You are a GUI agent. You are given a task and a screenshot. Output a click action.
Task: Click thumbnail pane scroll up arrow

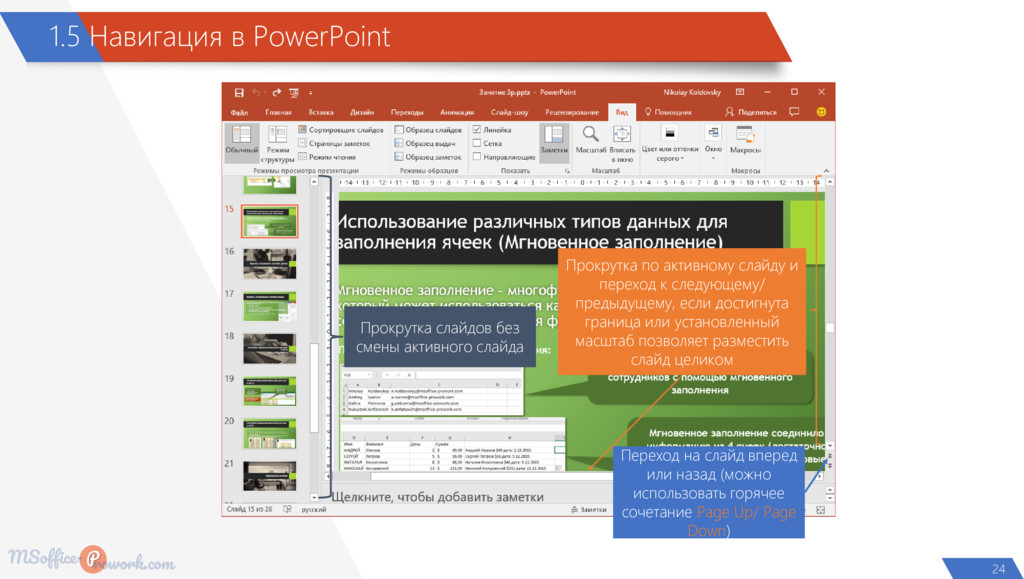click(314, 181)
